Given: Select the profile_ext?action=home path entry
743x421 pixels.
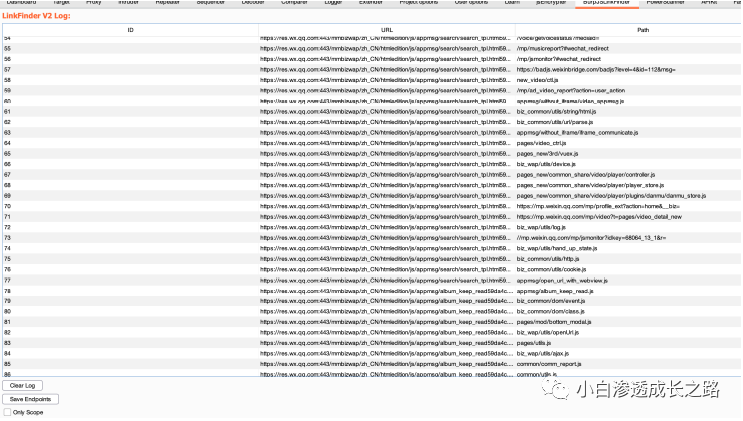Looking at the screenshot, I should click(x=598, y=206).
